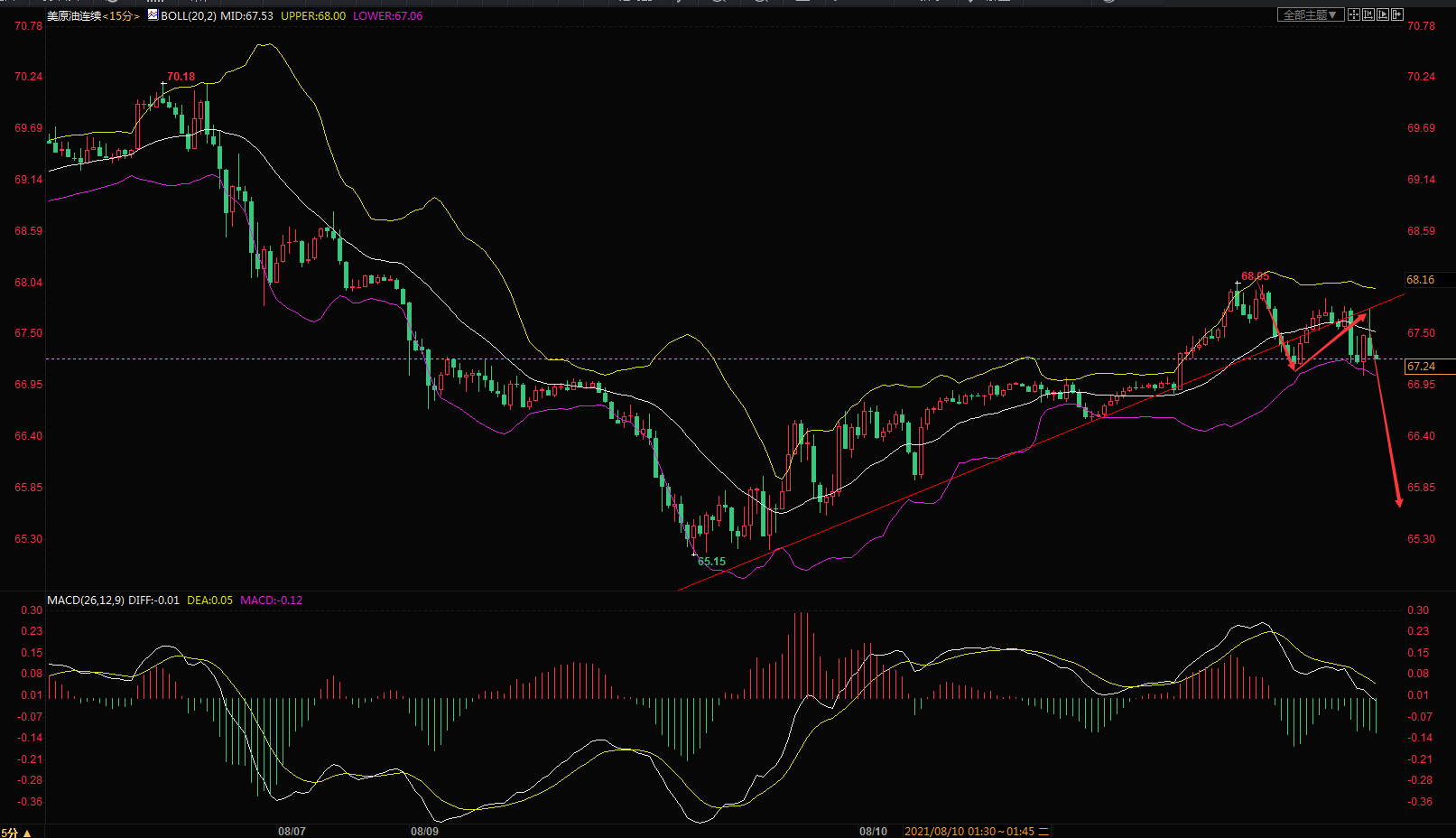Click the 70.18 high price label
1456x838 pixels.
pos(181,77)
